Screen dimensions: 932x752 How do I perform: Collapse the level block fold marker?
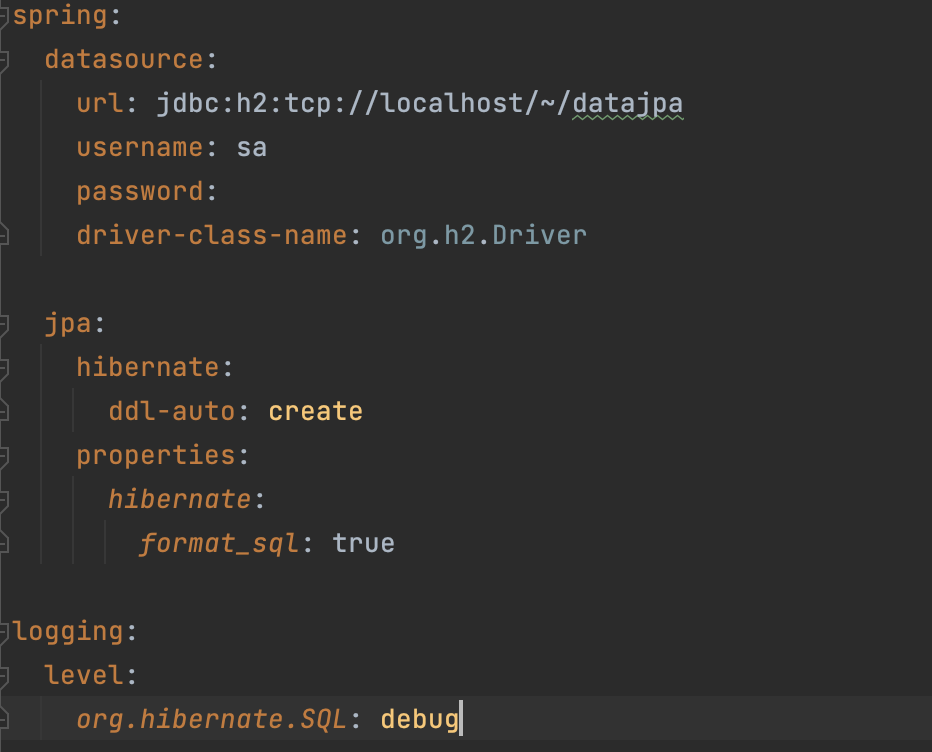click(x=3, y=676)
